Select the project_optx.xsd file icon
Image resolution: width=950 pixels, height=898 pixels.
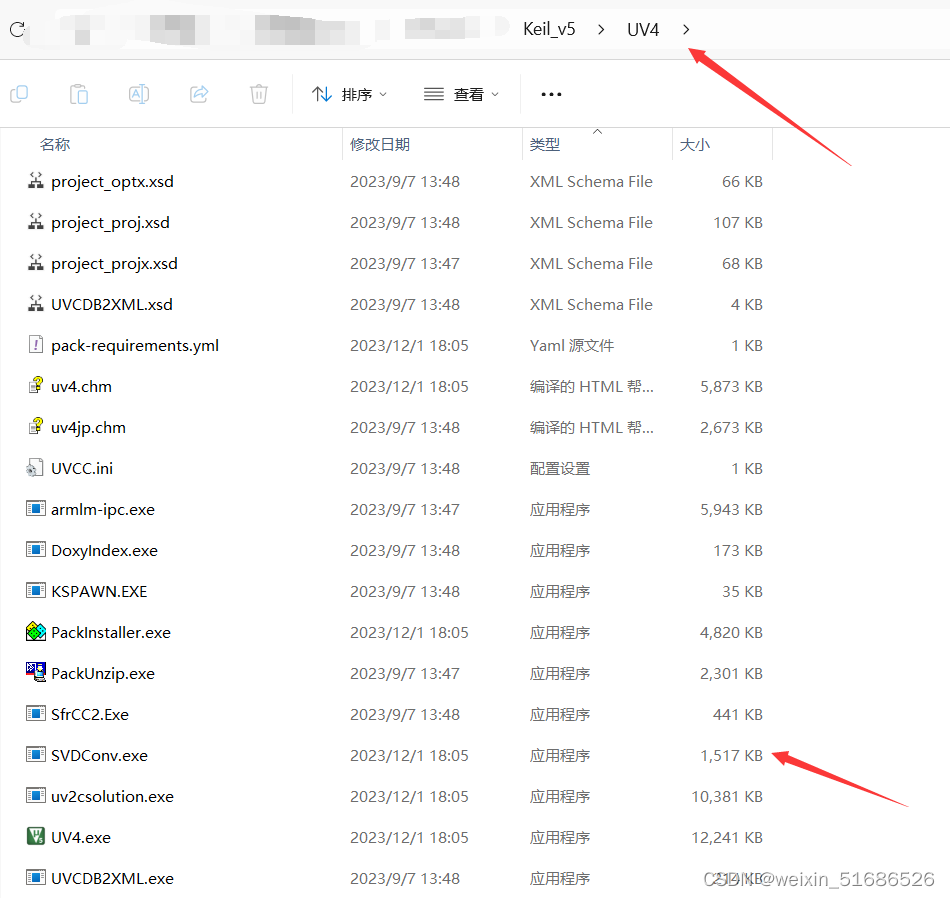tap(36, 181)
